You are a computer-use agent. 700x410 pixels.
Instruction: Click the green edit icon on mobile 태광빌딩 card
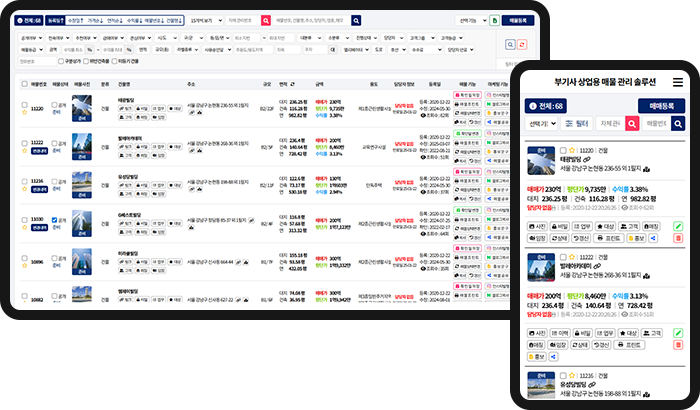tap(677, 226)
